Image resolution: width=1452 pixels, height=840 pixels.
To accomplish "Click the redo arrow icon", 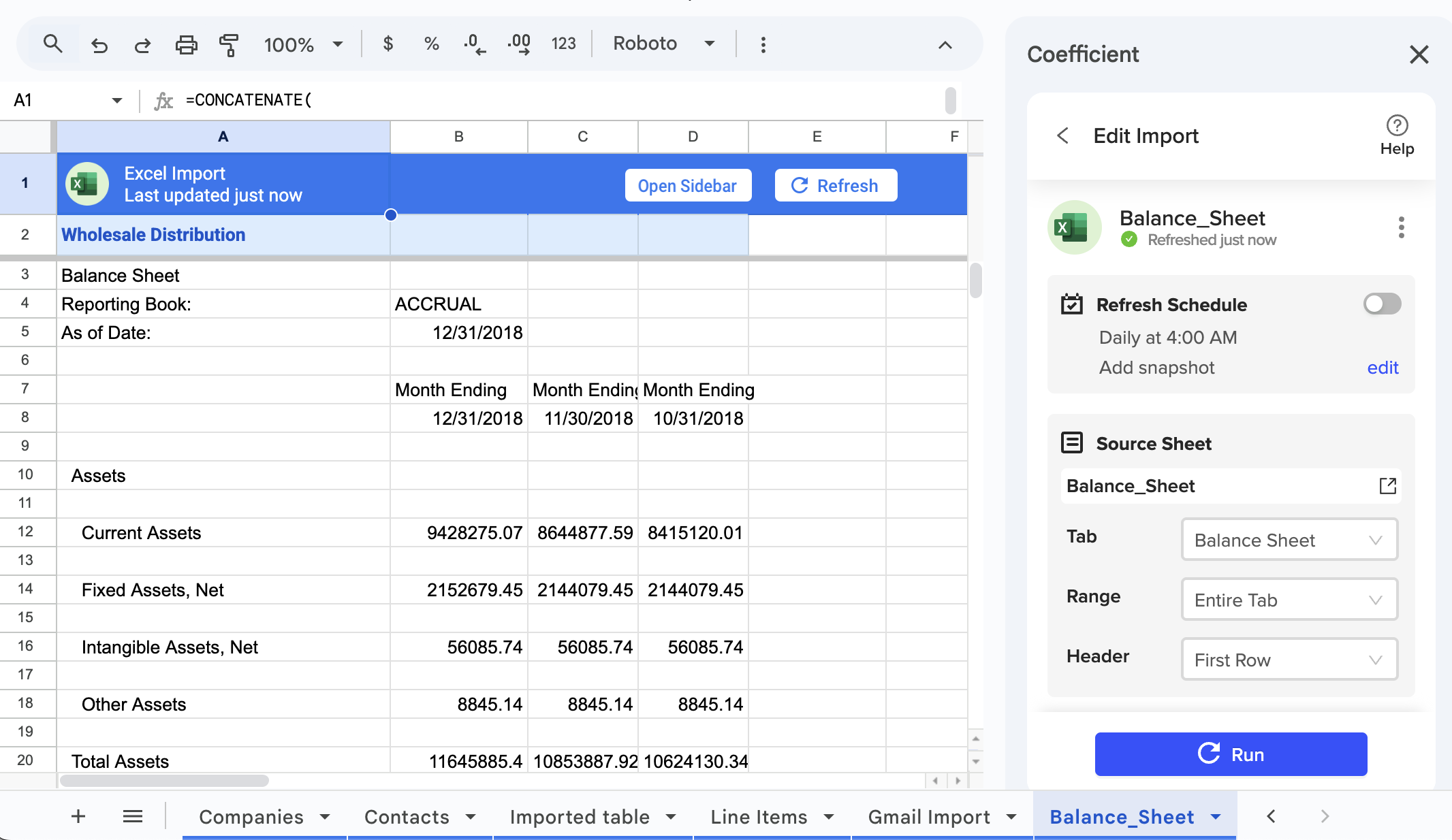I will (x=142, y=45).
